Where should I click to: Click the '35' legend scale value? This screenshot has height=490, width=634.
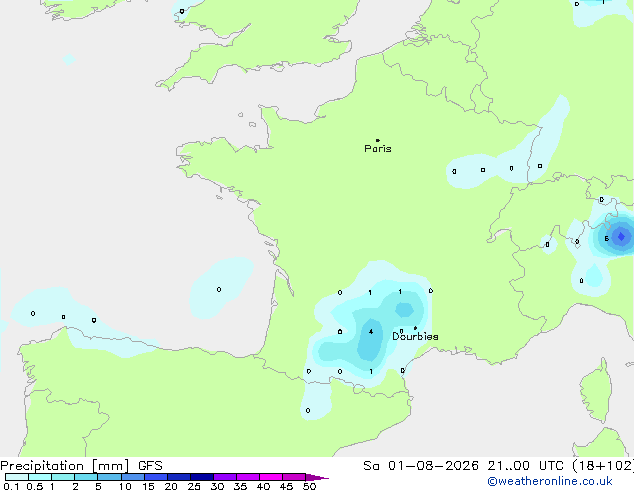[x=240, y=486]
